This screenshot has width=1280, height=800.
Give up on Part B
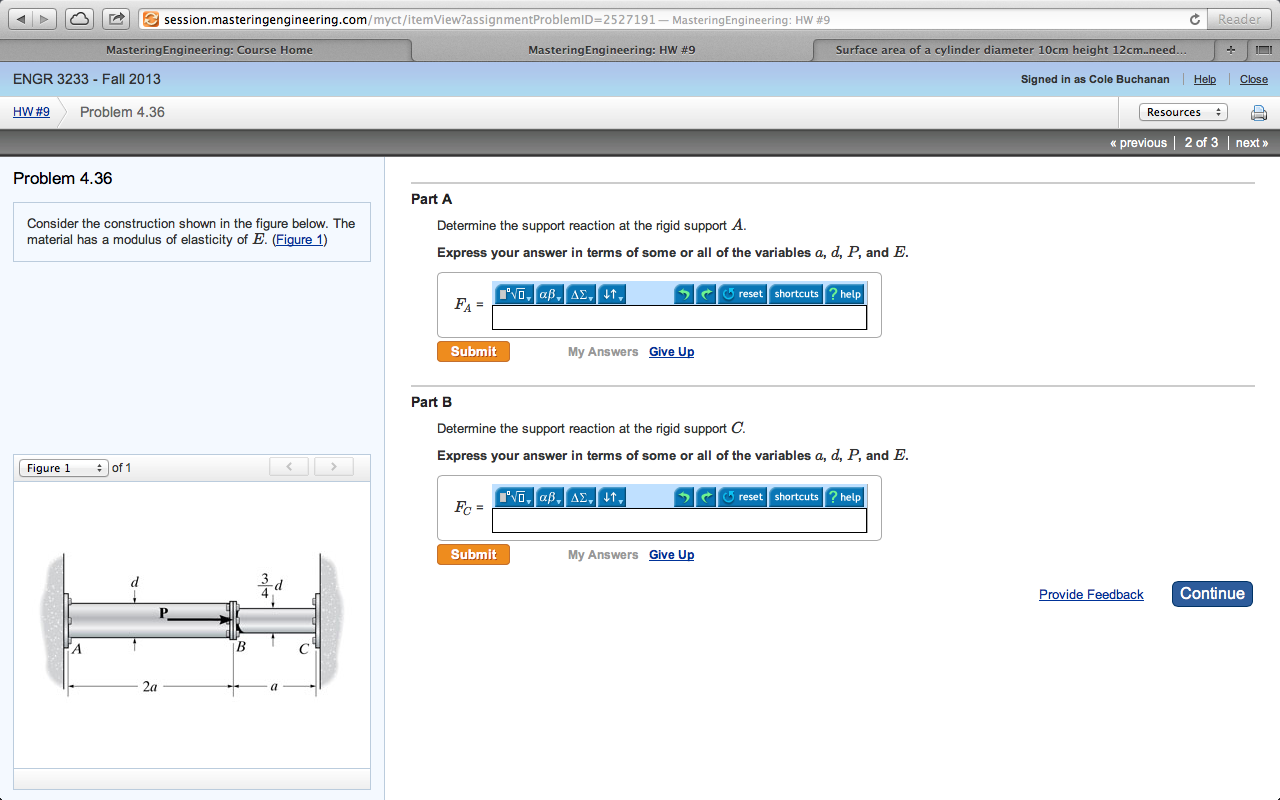[x=671, y=555]
